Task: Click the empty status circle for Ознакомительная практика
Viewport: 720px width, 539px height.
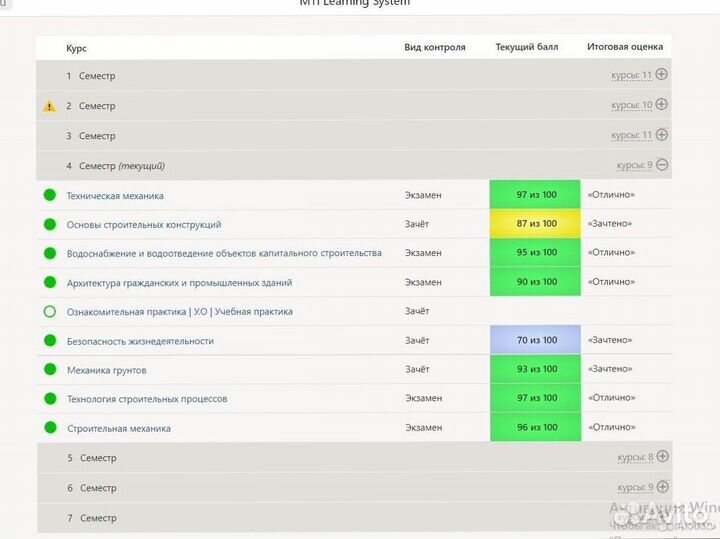Action: (49, 312)
